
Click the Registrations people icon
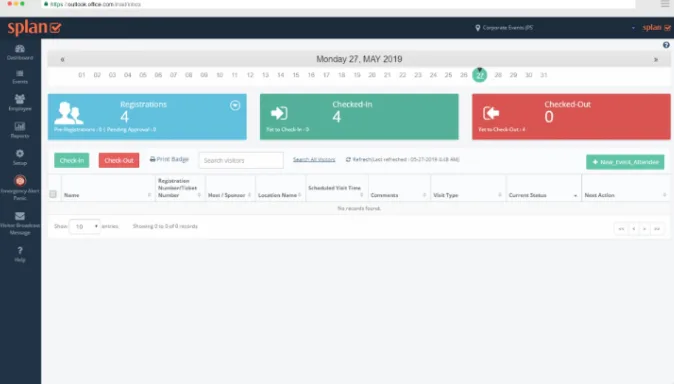pos(69,113)
